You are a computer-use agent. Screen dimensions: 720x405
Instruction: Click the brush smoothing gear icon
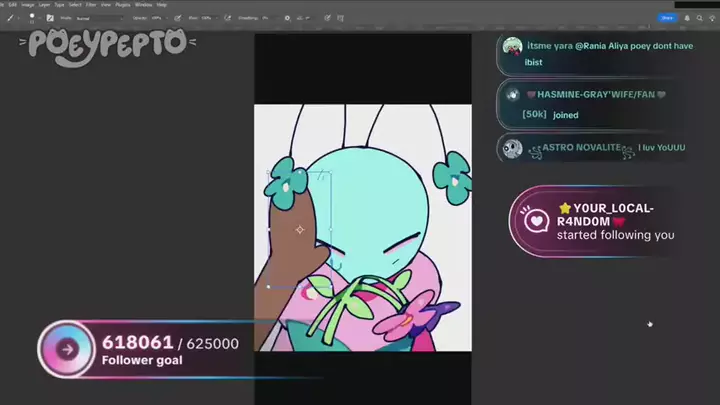click(x=287, y=17)
